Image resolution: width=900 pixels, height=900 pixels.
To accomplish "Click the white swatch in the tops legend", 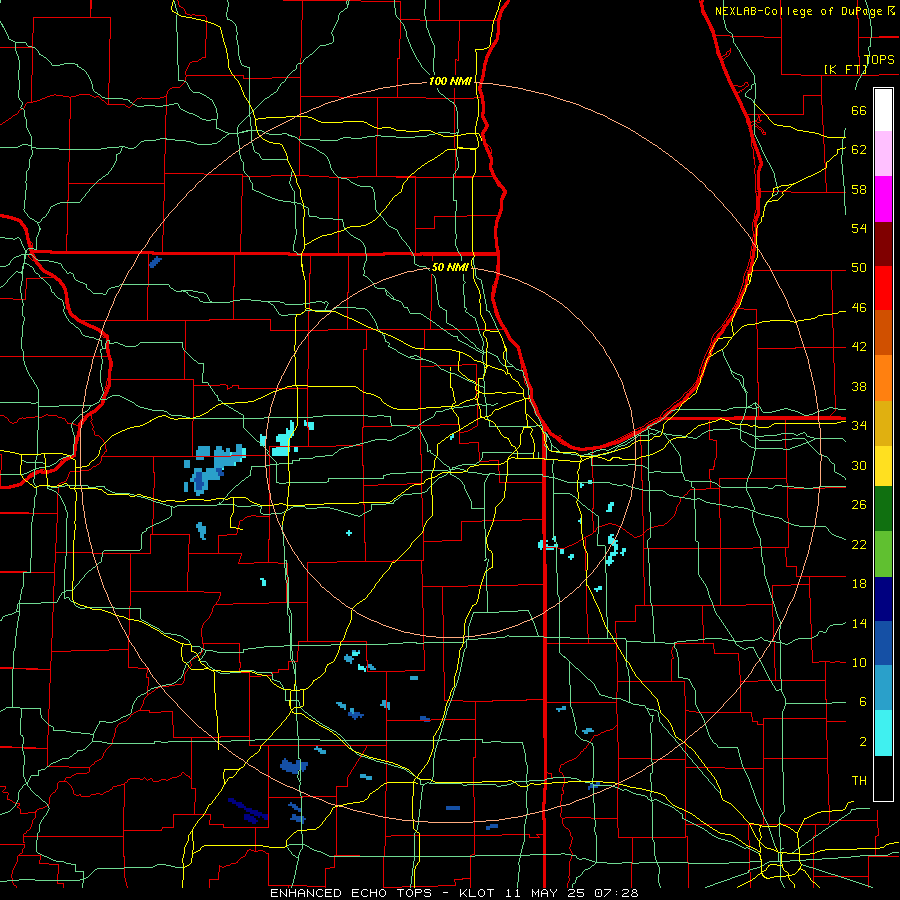I will 883,110.
